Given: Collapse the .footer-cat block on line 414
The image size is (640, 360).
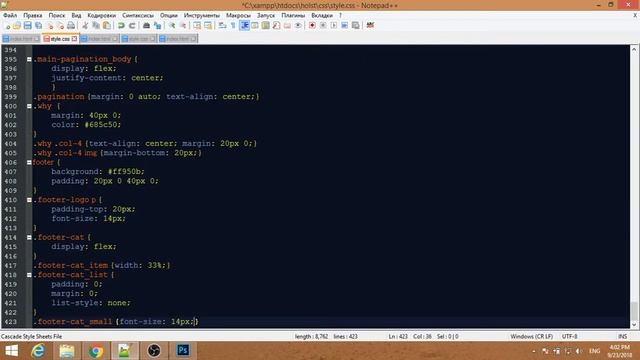Looking at the screenshot, I should (29, 238).
